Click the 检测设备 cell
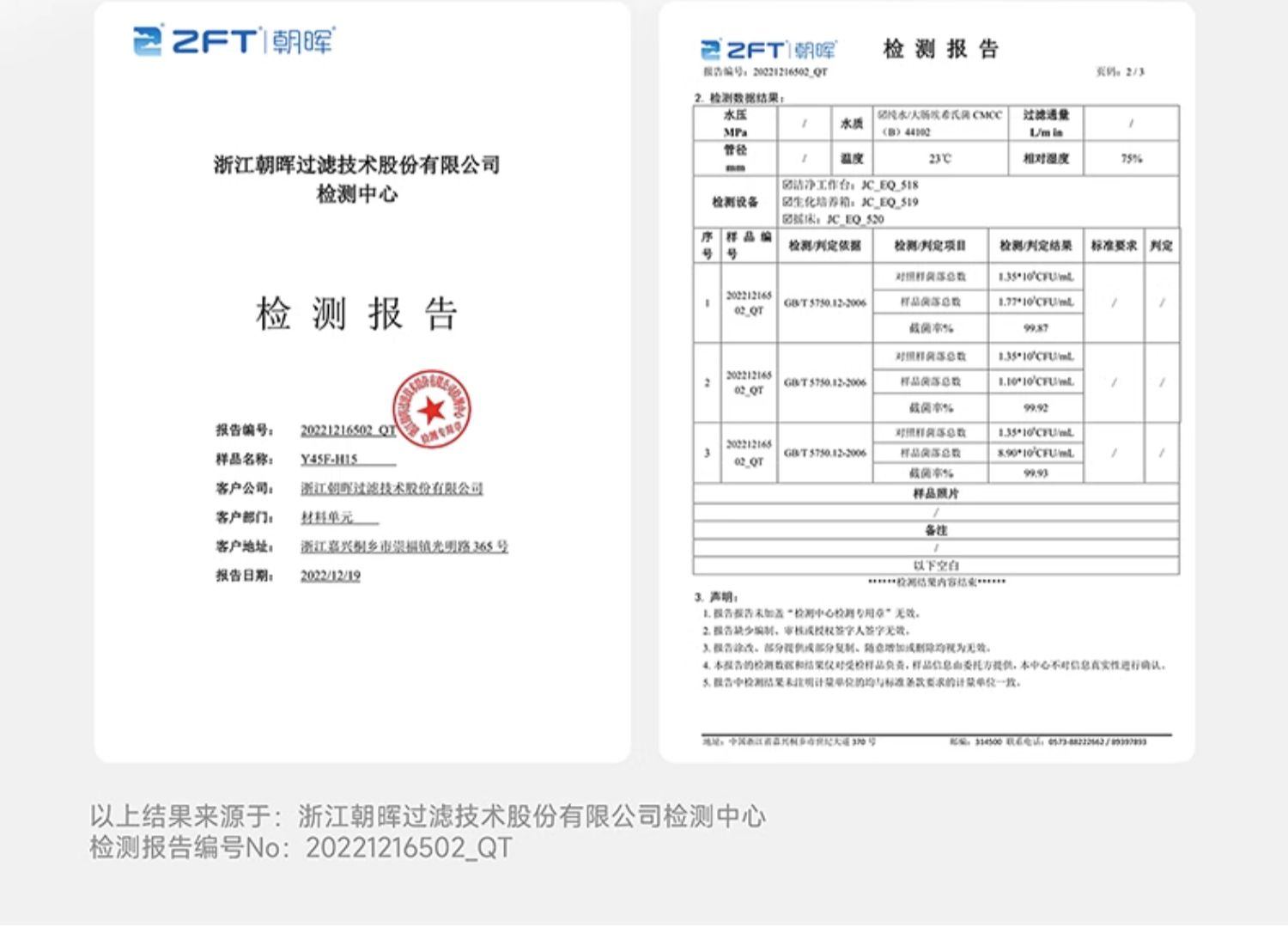 coord(735,202)
